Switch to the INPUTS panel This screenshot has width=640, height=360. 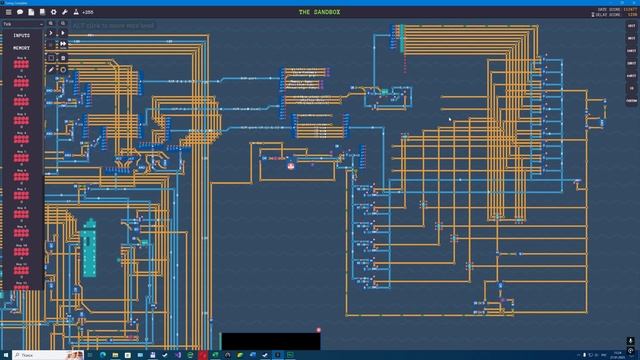pyautogui.click(x=22, y=36)
